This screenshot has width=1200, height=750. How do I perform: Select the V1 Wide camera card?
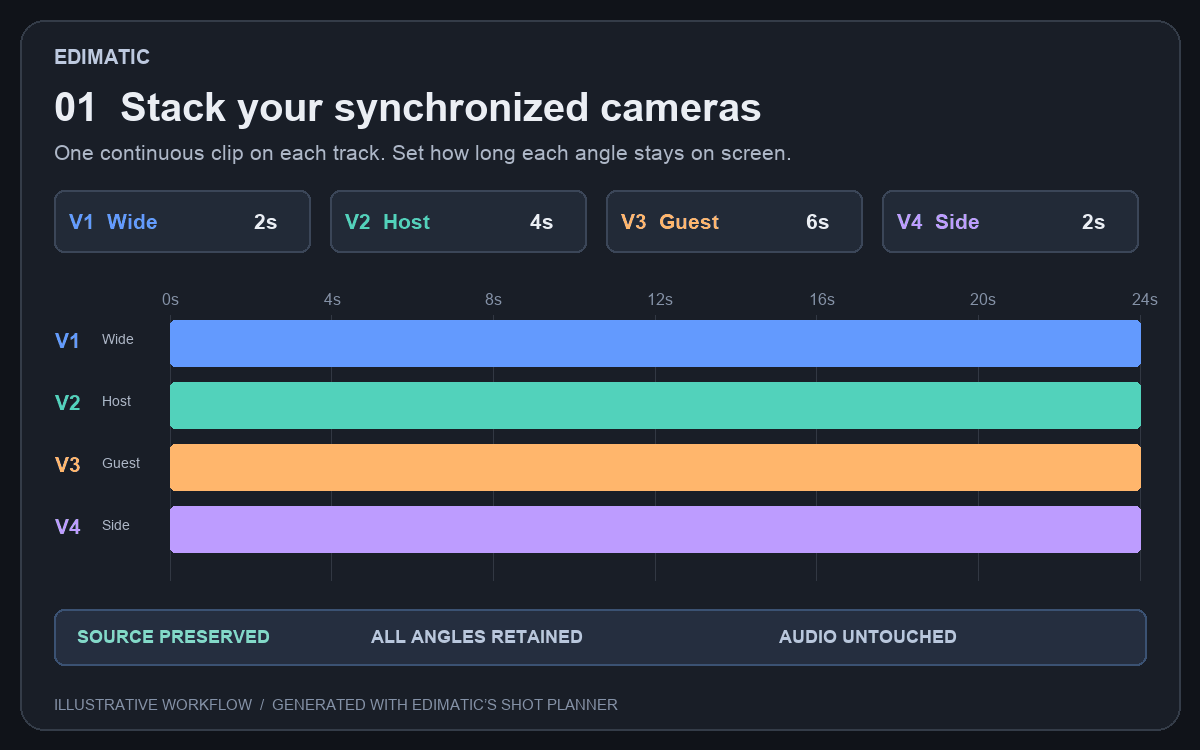tap(182, 221)
